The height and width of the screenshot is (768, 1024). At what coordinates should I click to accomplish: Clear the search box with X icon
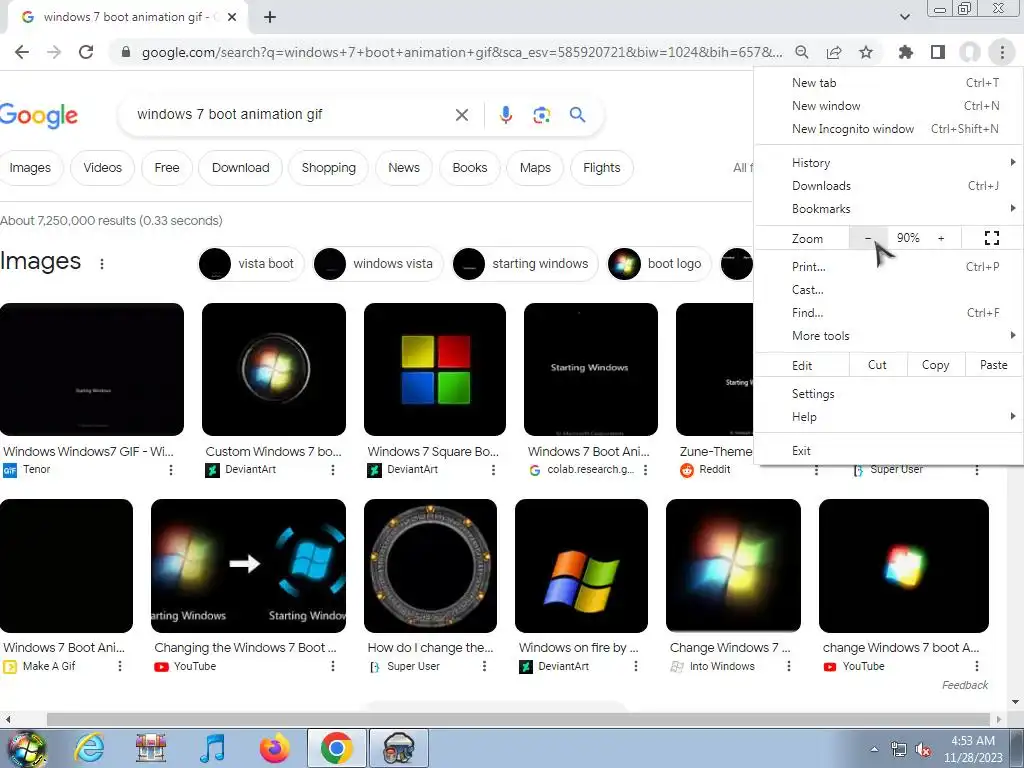pos(462,115)
